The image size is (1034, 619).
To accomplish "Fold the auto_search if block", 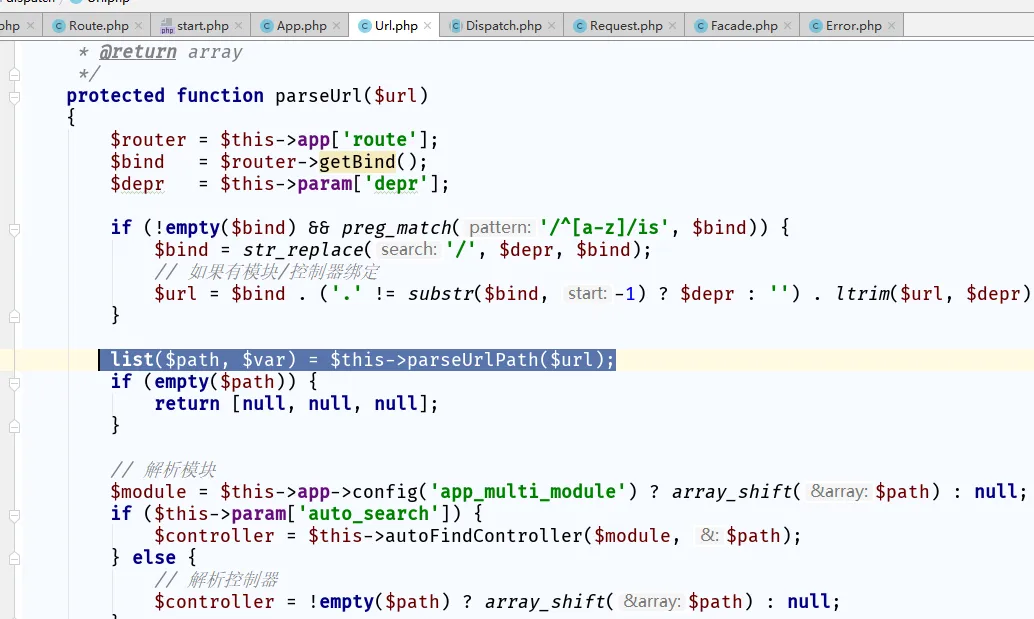I will (x=14, y=514).
